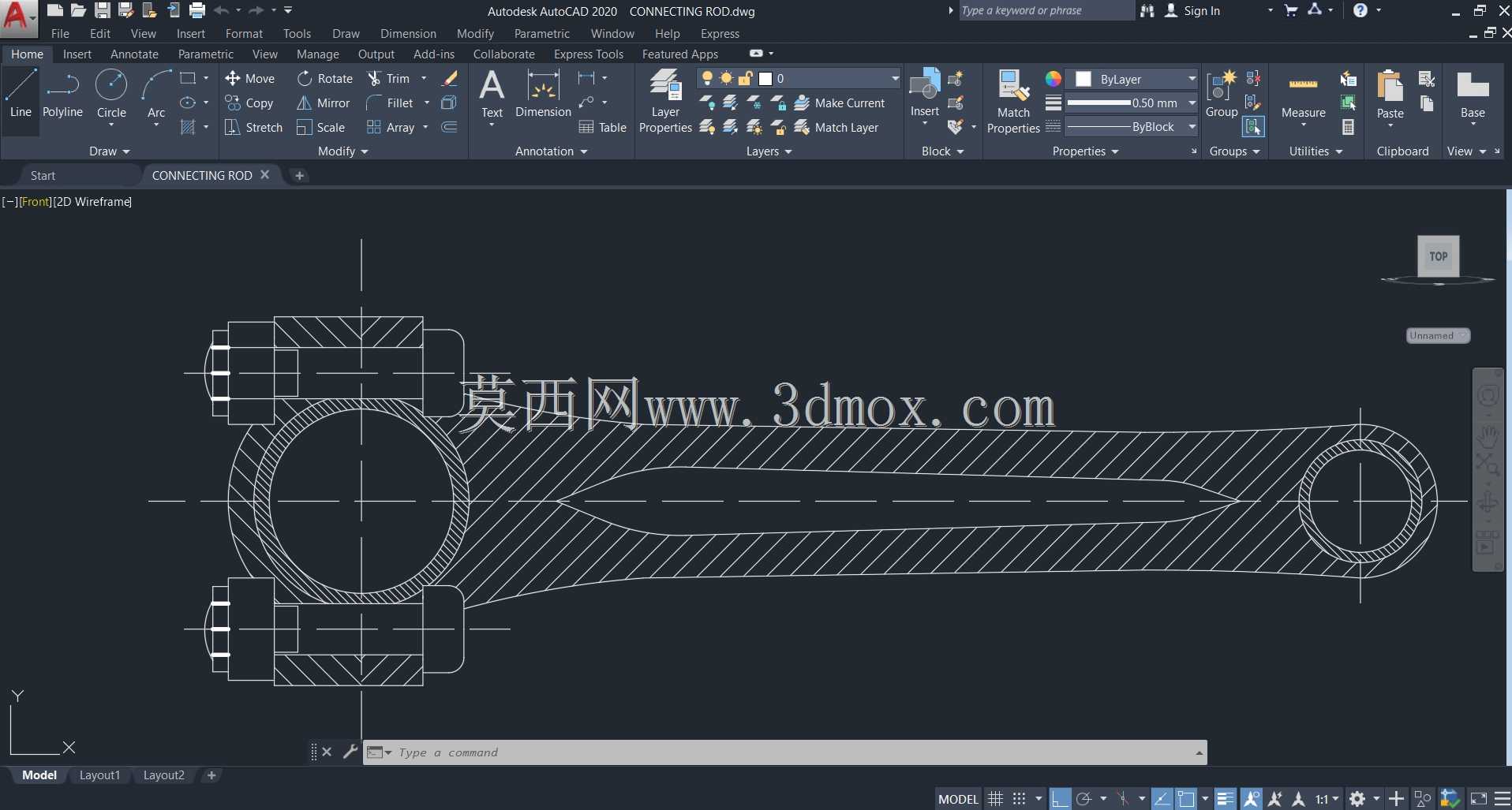The width and height of the screenshot is (1512, 810).
Task: Expand the Annotation panel
Action: (551, 151)
